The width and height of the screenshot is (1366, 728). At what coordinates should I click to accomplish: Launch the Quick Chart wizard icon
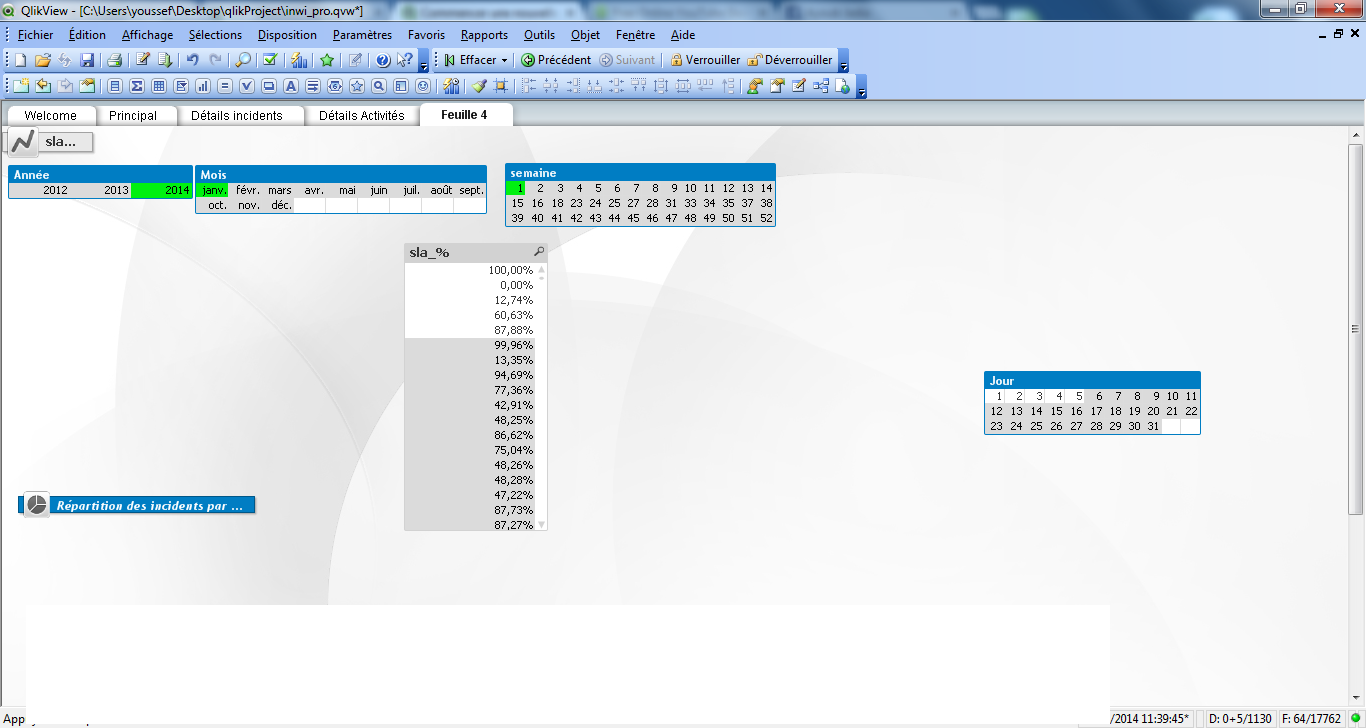pyautogui.click(x=299, y=60)
